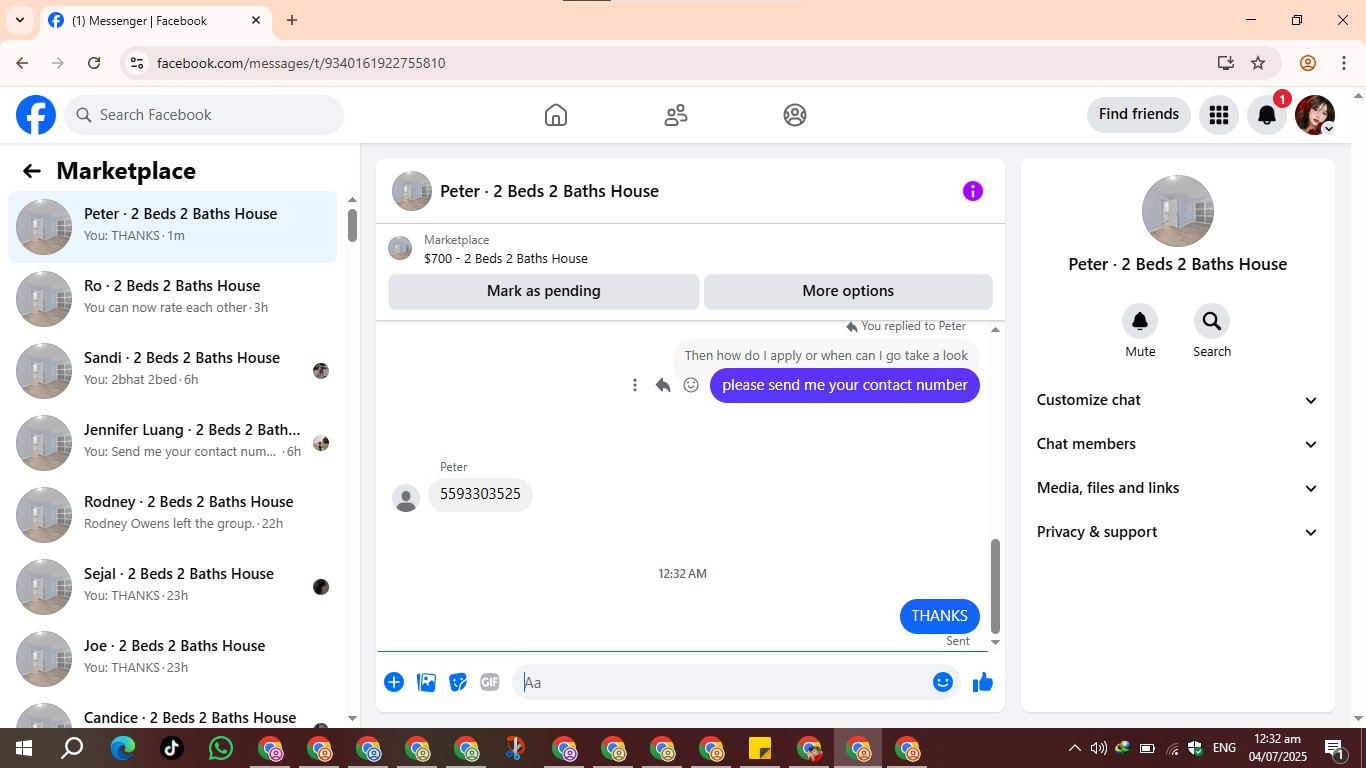Open the Home feed icon
The image size is (1366, 768).
[x=556, y=115]
